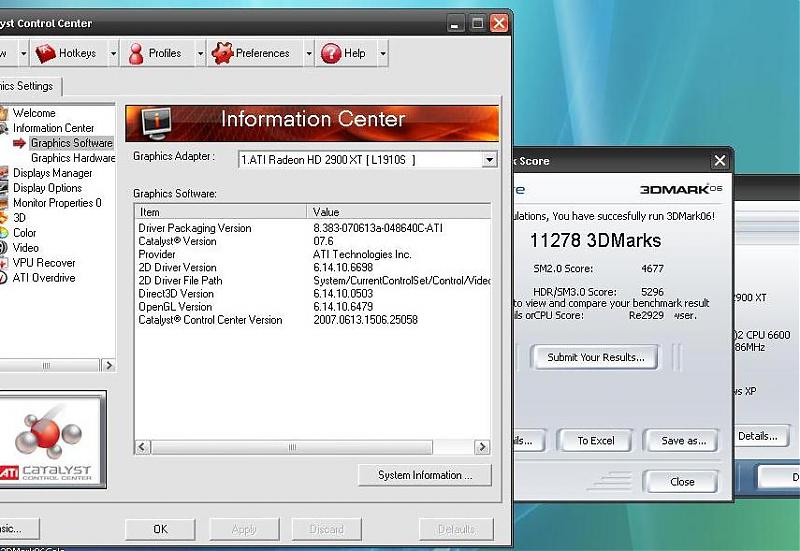Screen dimensions: 800x551
Task: Click the red arrow beside Graphics Software
Action: click(19, 143)
